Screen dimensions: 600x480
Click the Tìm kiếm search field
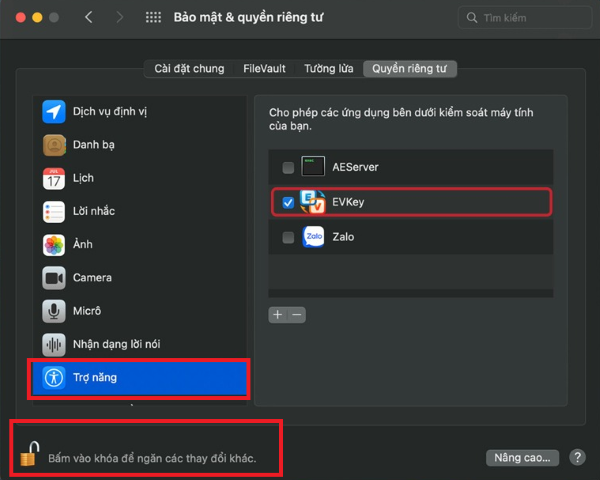(525, 18)
